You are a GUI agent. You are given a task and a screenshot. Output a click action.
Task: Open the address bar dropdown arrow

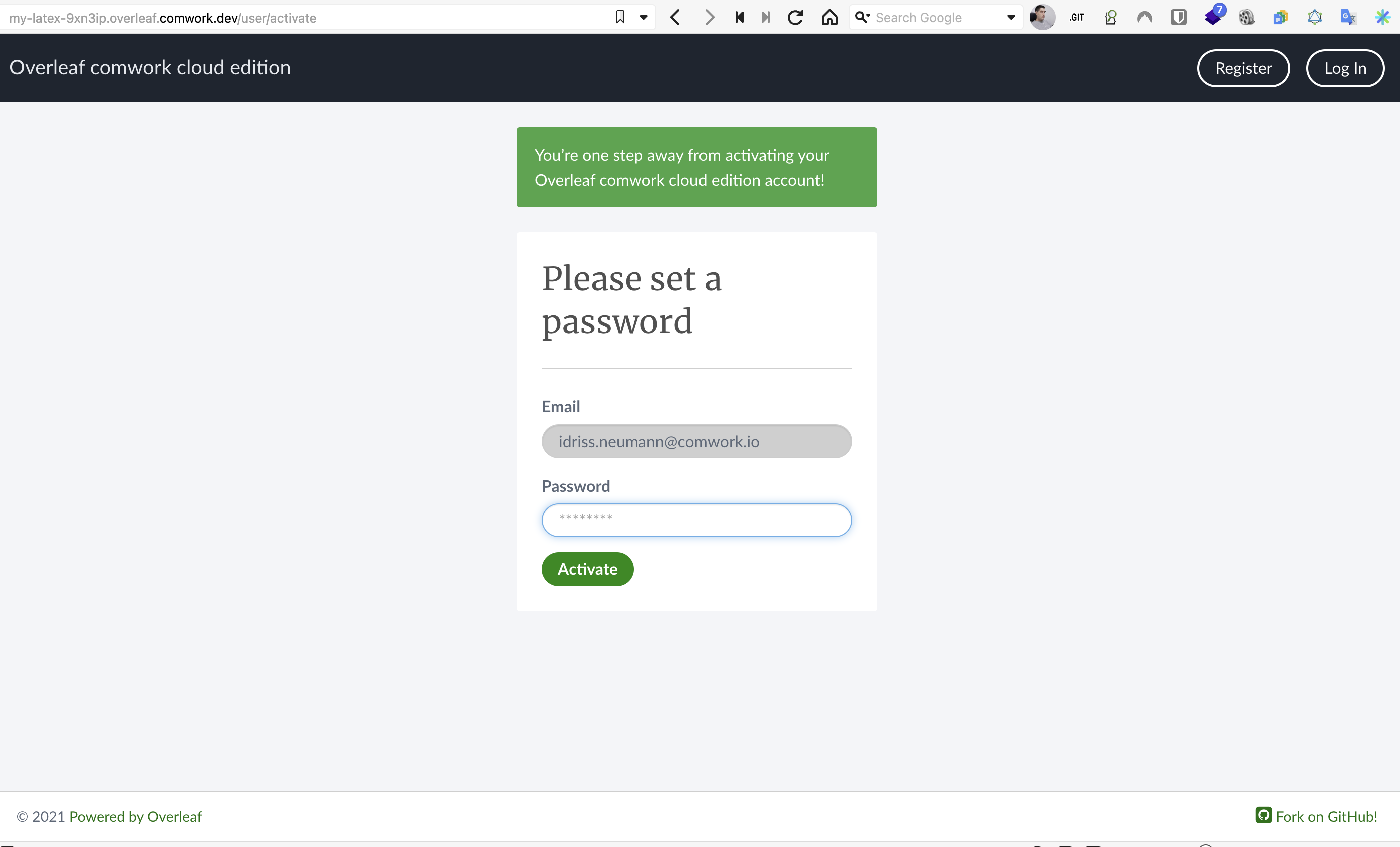[644, 17]
